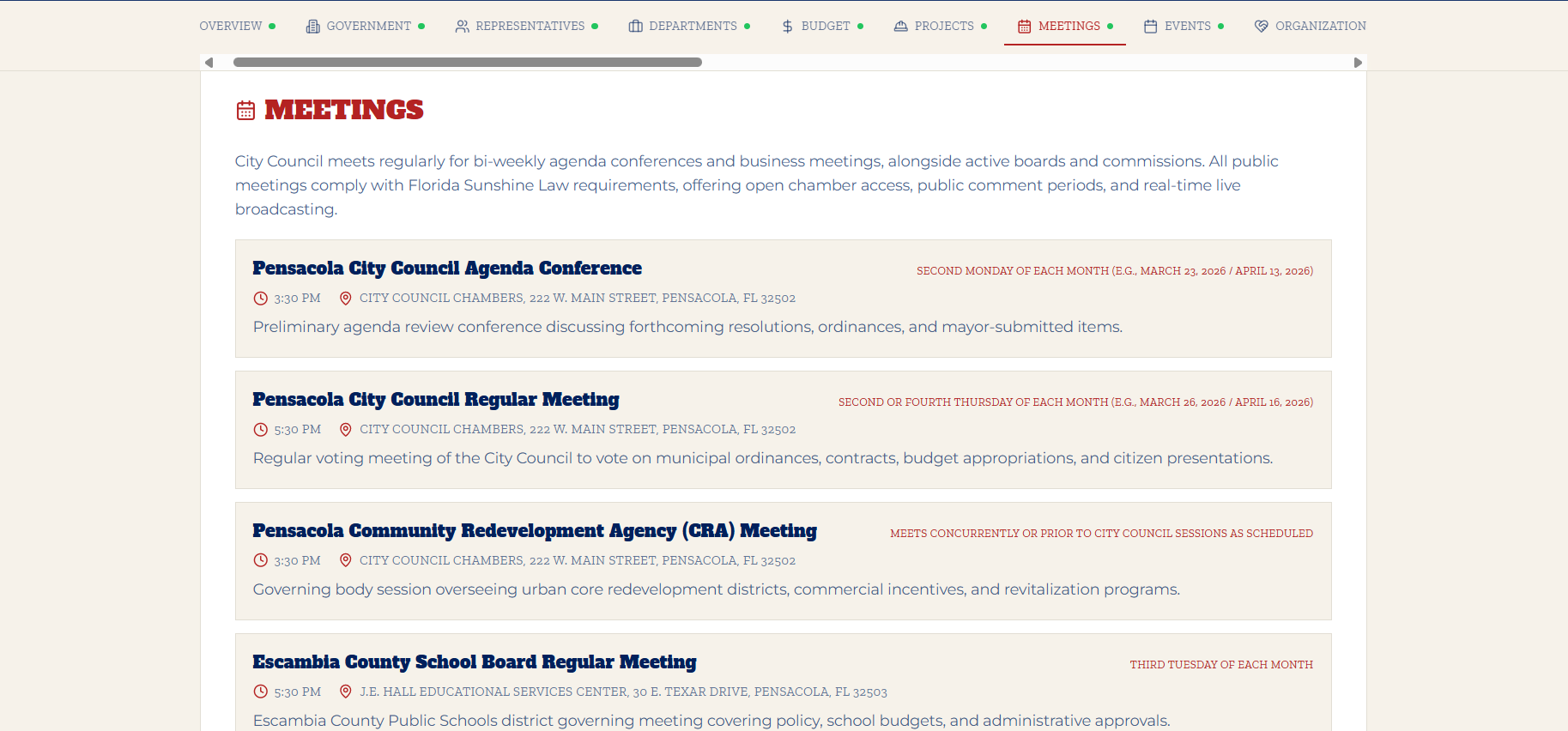Click the clock icon for Council Regular Meeting
Image resolution: width=1568 pixels, height=731 pixels.
pyautogui.click(x=261, y=430)
